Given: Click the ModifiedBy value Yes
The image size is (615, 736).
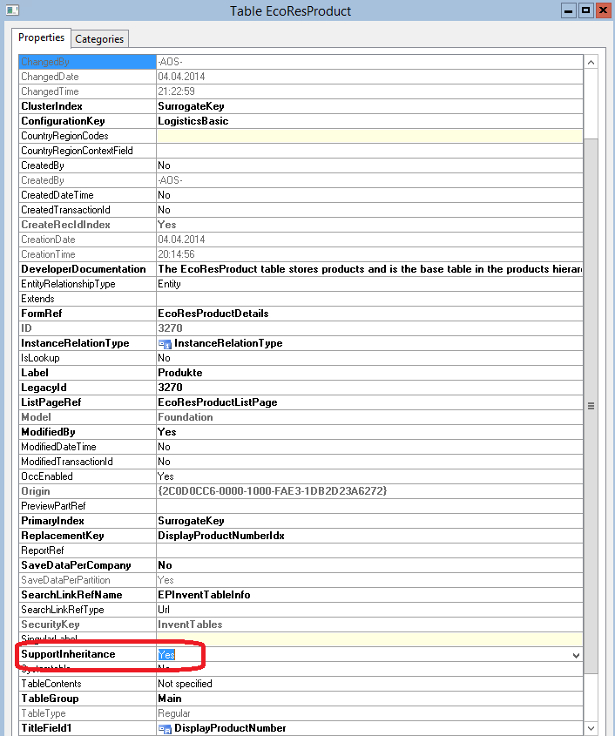Looking at the screenshot, I should tap(167, 432).
